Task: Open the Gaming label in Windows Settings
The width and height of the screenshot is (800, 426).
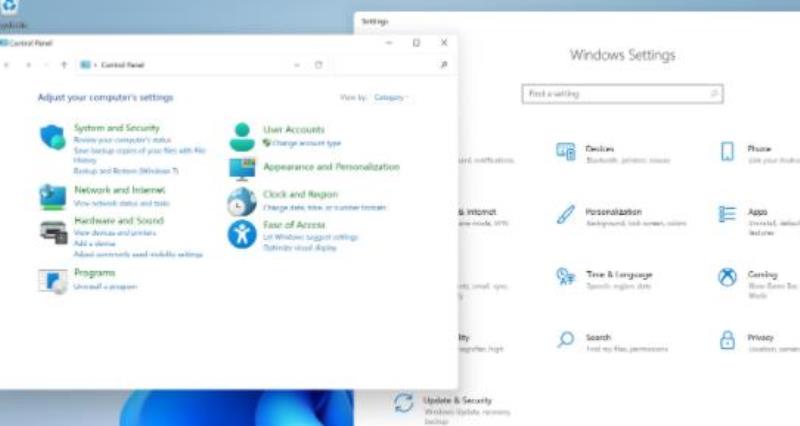Action: point(763,274)
